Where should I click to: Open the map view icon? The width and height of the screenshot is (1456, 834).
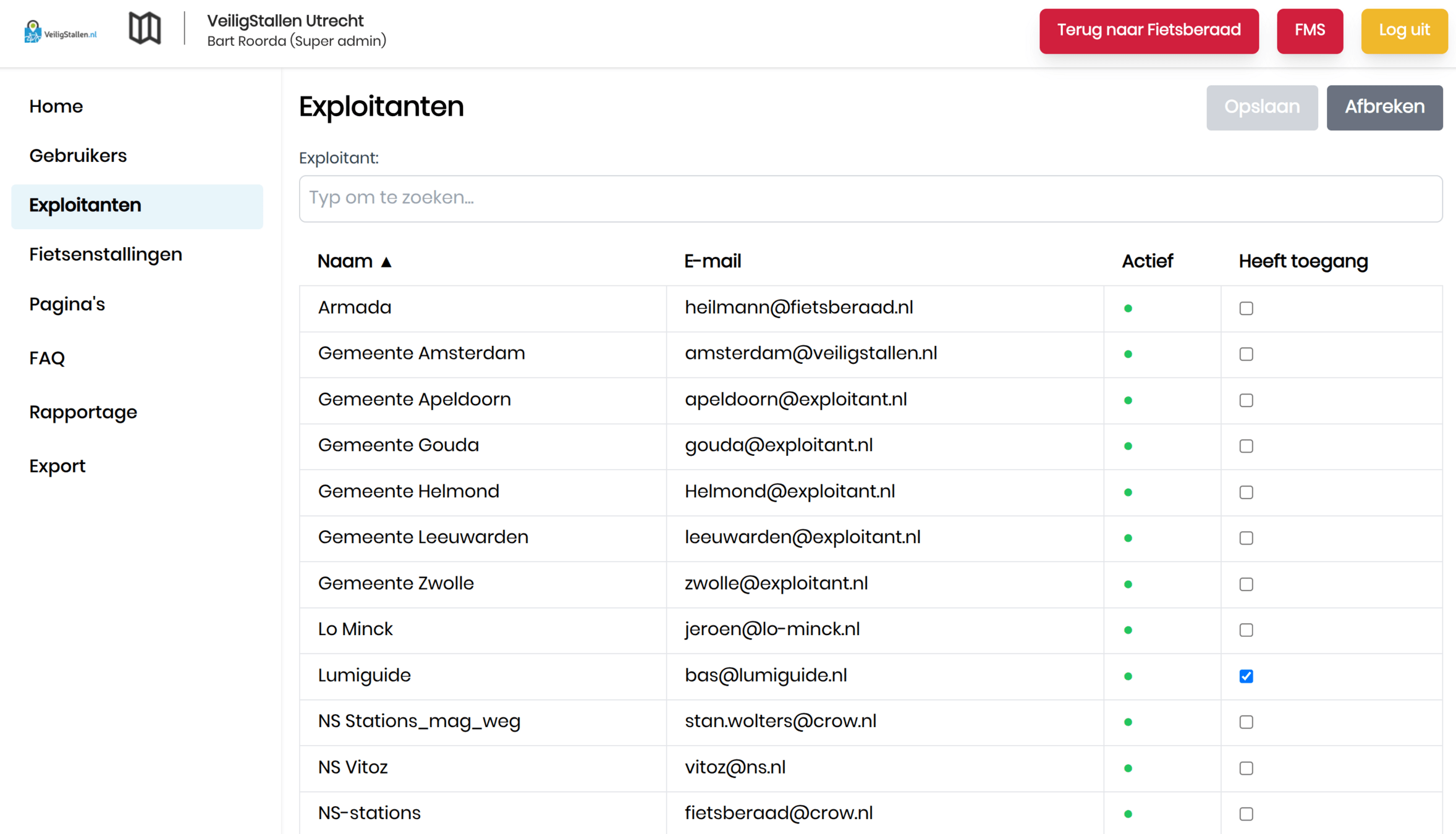pos(145,28)
